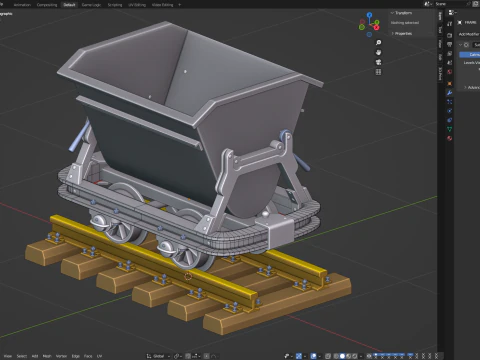The image size is (480, 360).
Task: Open the snapping options dropdown
Action: 196,356
